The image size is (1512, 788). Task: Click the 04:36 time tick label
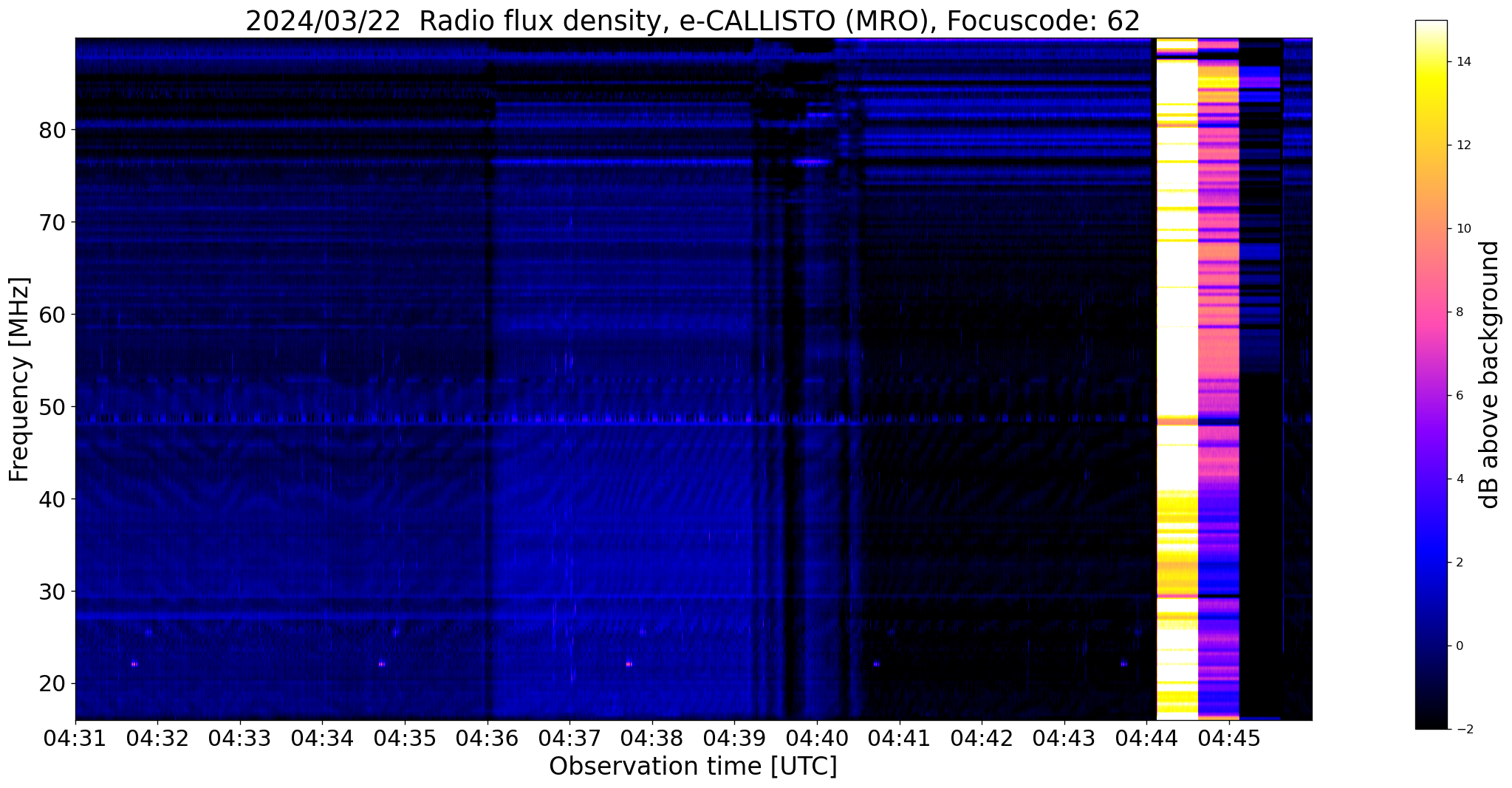click(x=488, y=737)
